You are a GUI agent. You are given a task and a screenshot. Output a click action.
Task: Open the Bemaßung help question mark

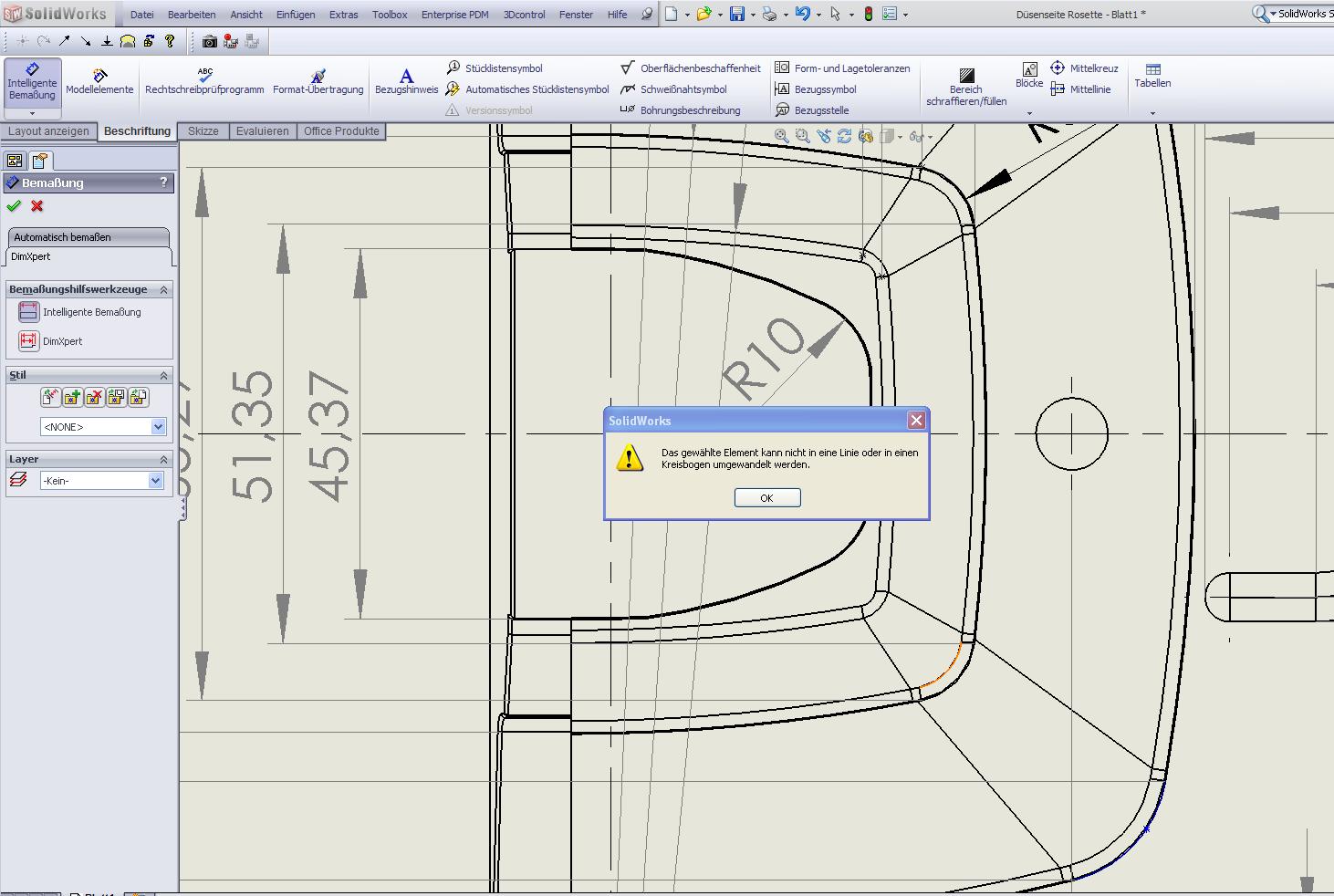(x=163, y=182)
